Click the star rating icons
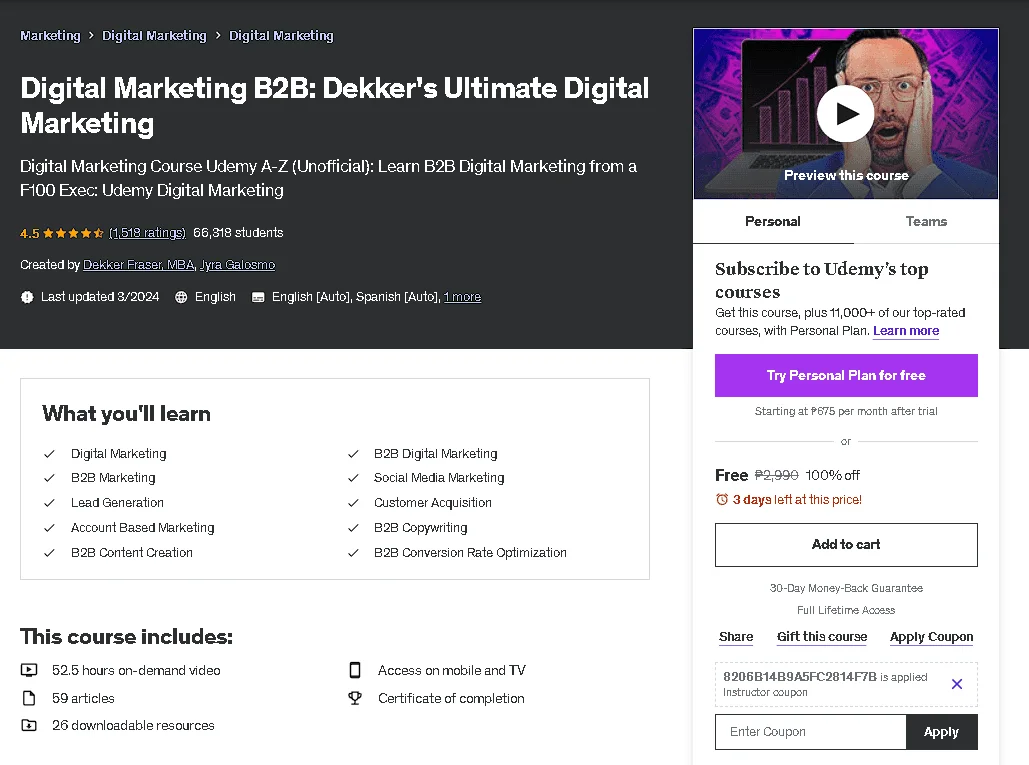The image size is (1029, 765). [x=73, y=233]
